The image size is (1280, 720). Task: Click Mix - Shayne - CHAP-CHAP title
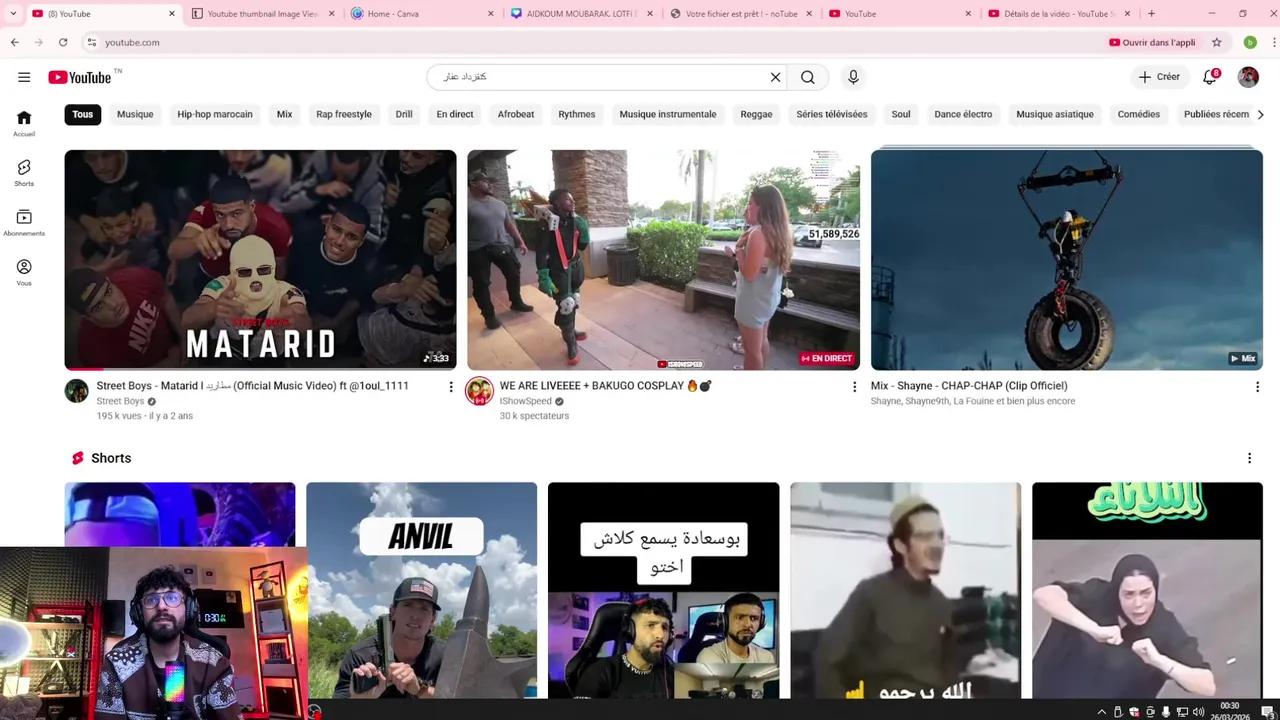pyautogui.click(x=969, y=386)
